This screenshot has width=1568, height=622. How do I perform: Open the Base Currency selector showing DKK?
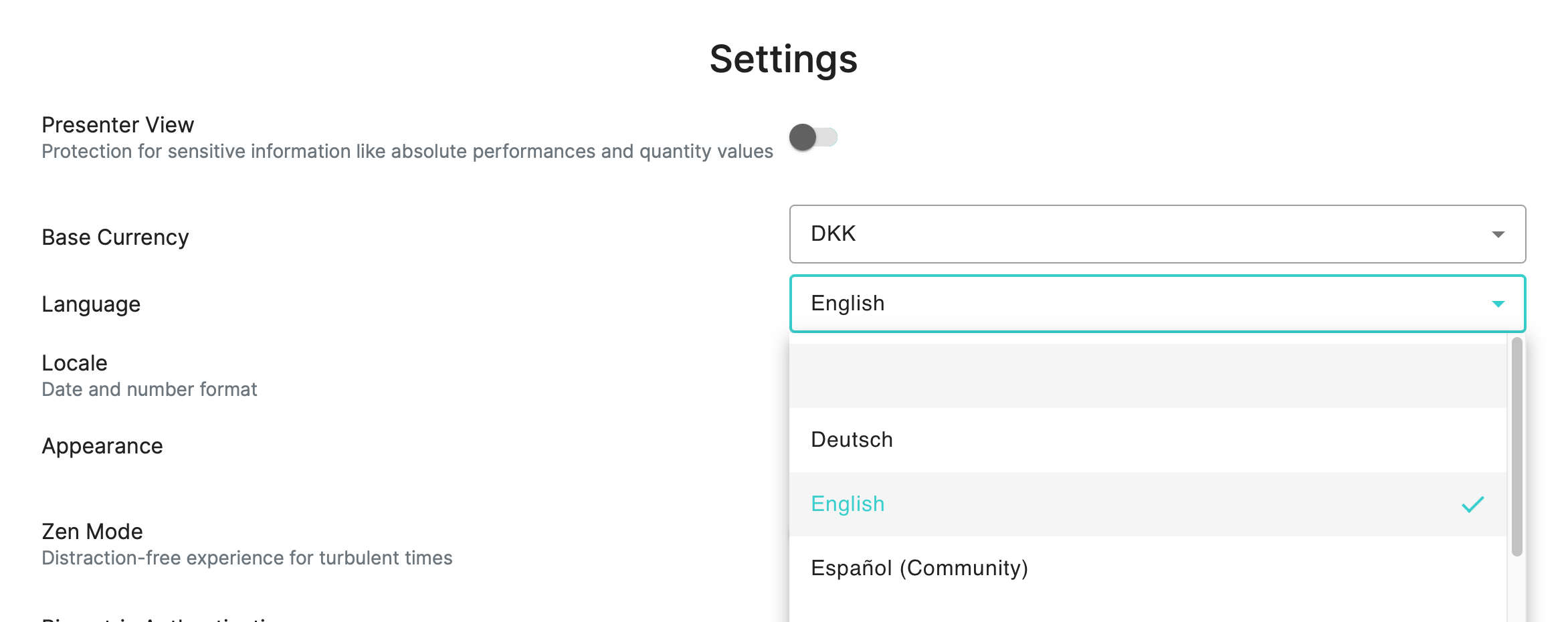tap(1137, 234)
